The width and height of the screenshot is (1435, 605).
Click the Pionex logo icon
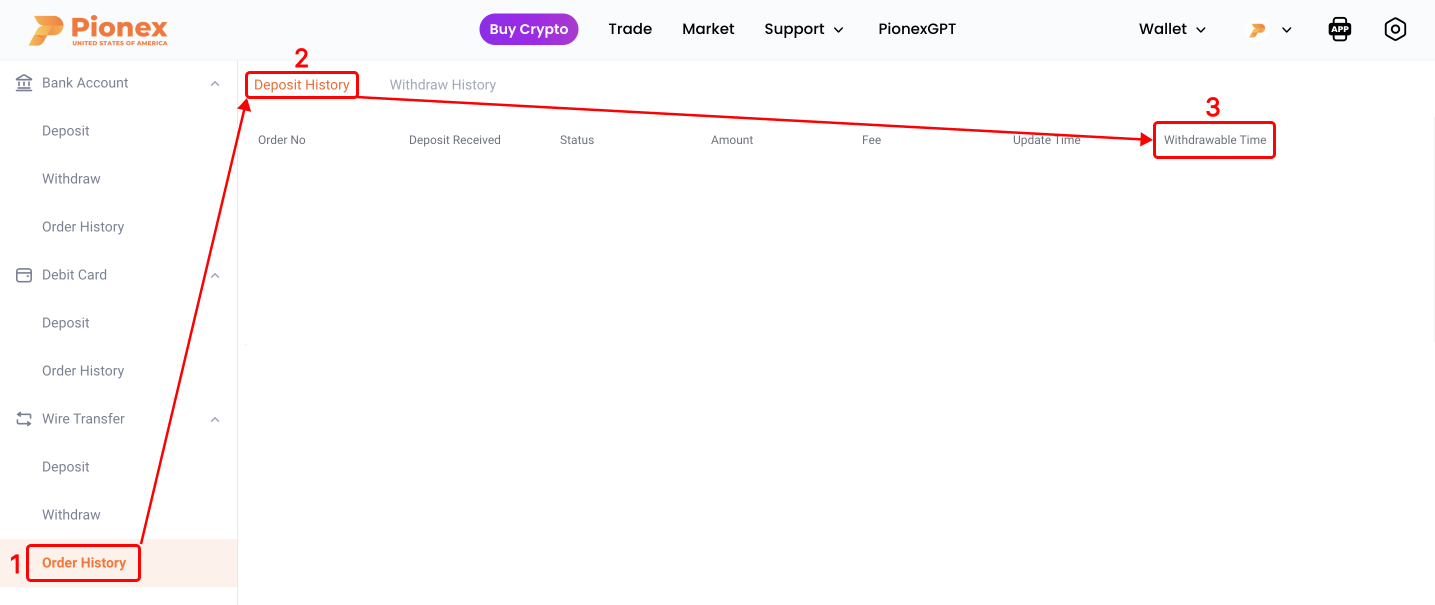46,30
